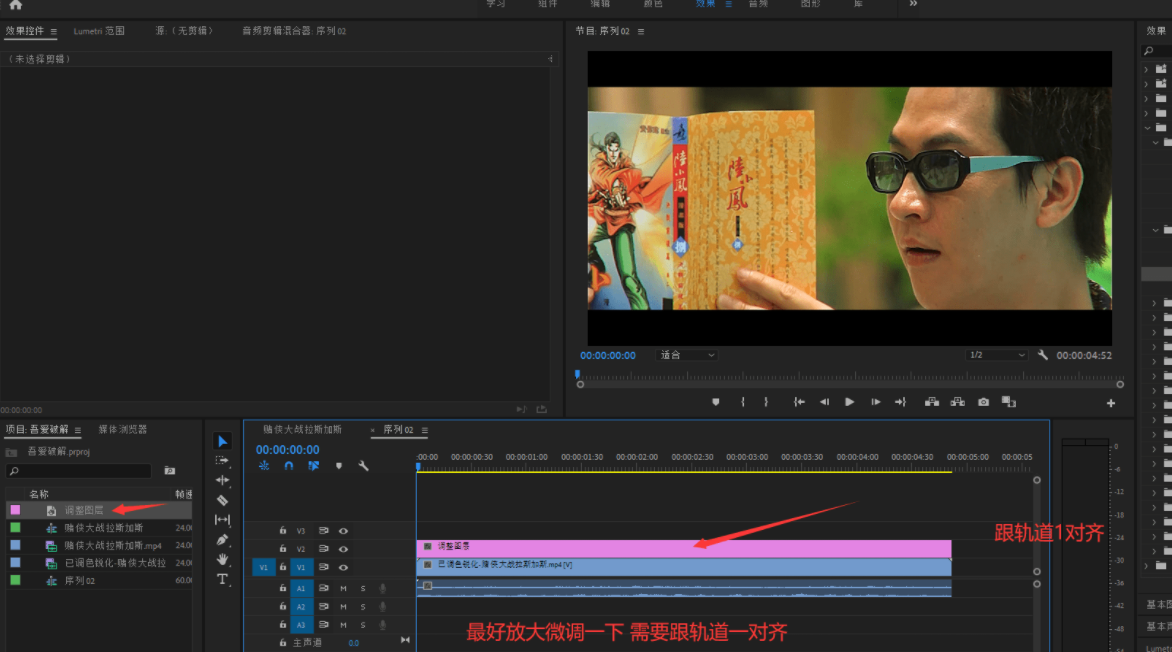
Task: Open 效果控件 panel menu
Action: (54, 31)
